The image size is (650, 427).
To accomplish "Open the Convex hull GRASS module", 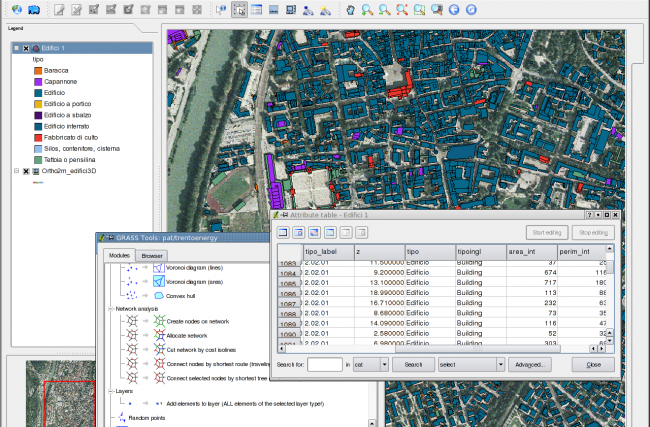I will pyautogui.click(x=180, y=296).
